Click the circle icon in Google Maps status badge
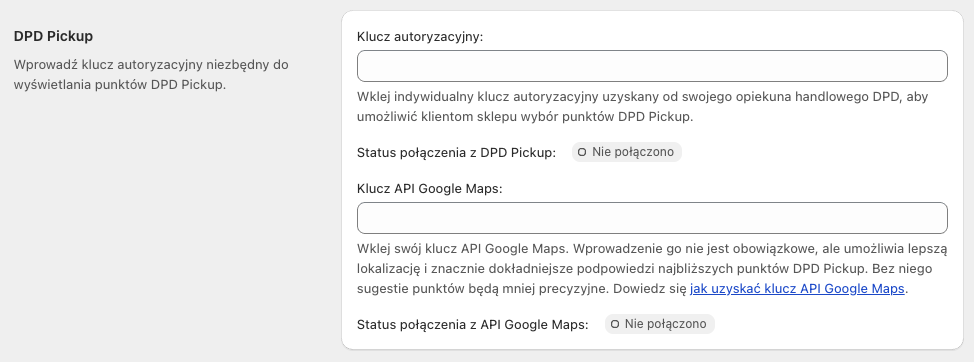974x362 pixels. tap(615, 324)
